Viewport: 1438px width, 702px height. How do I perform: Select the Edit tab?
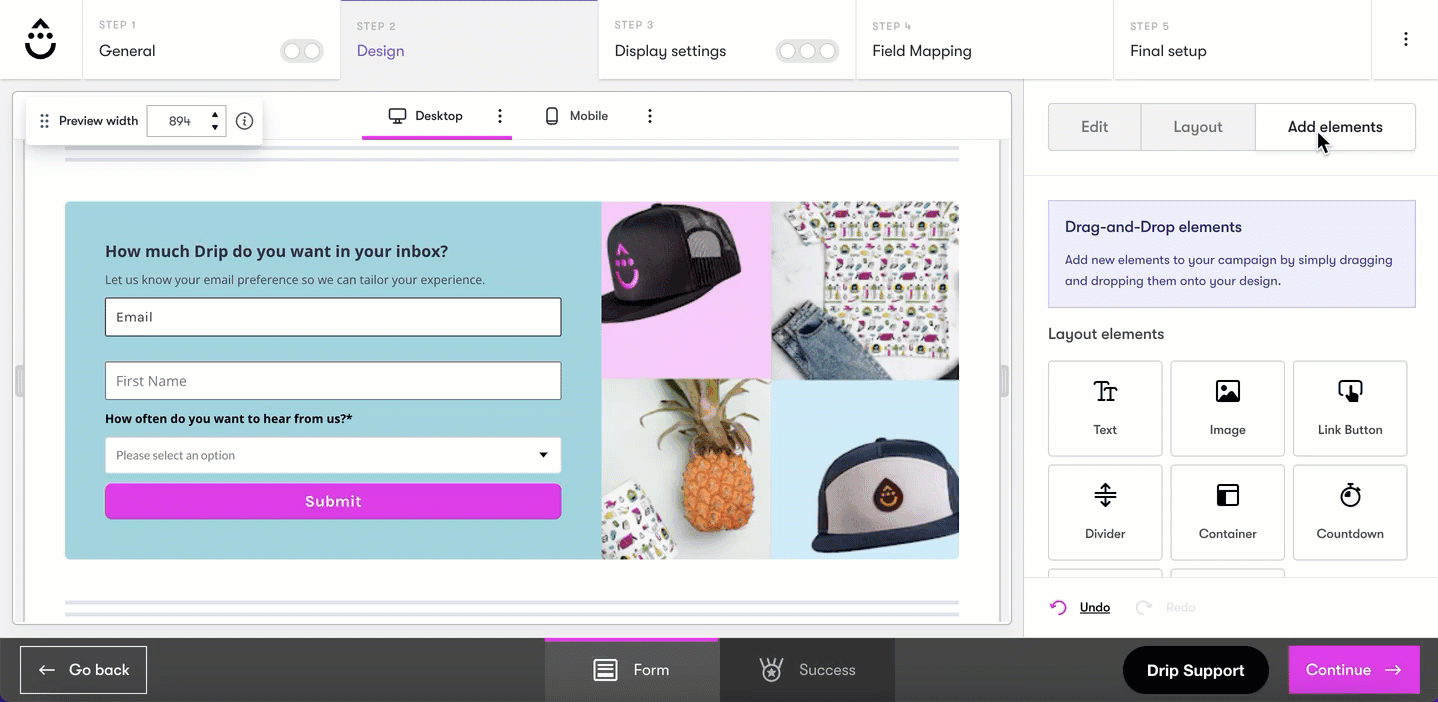[1095, 127]
